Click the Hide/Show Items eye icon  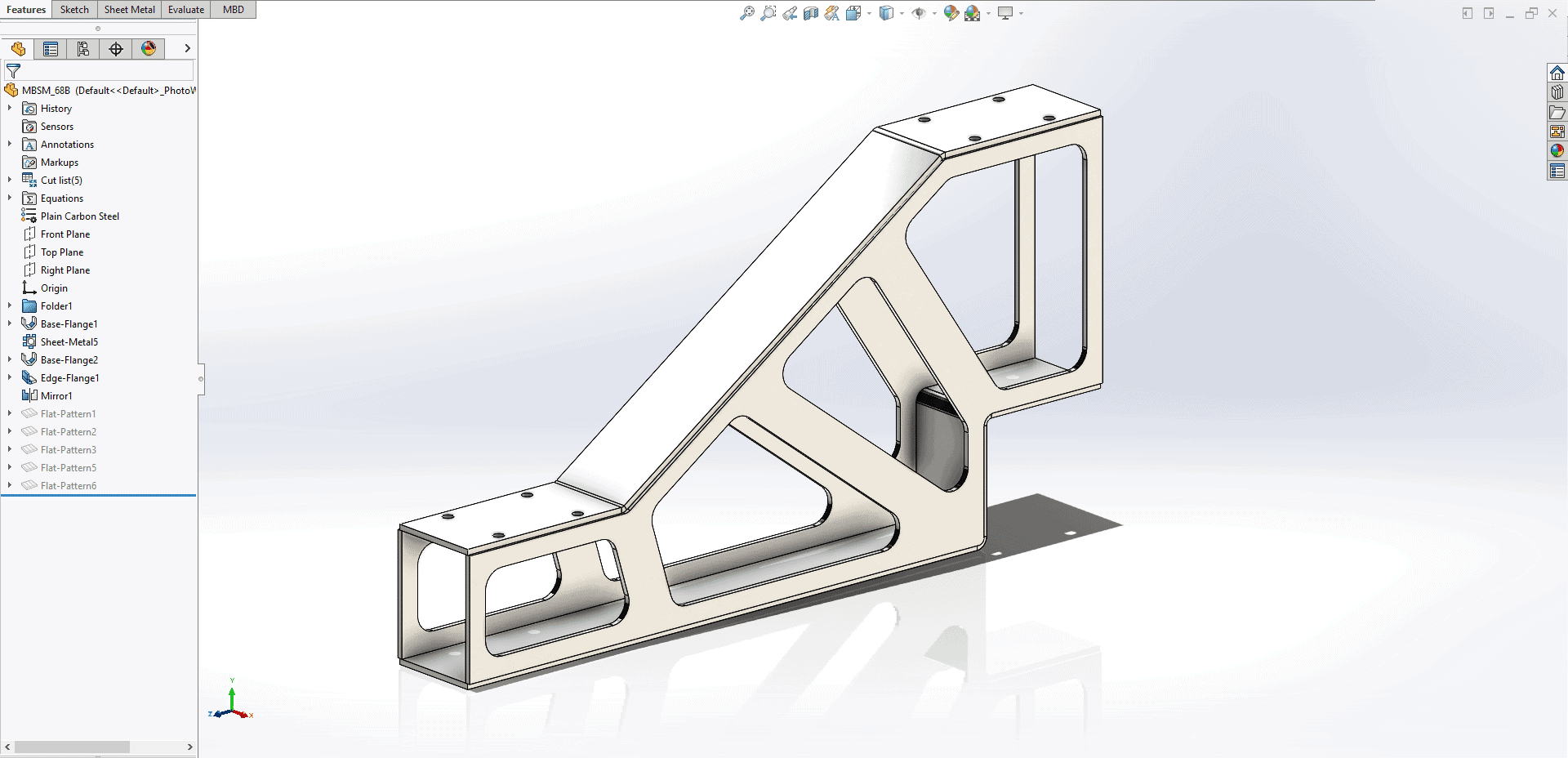(919, 13)
